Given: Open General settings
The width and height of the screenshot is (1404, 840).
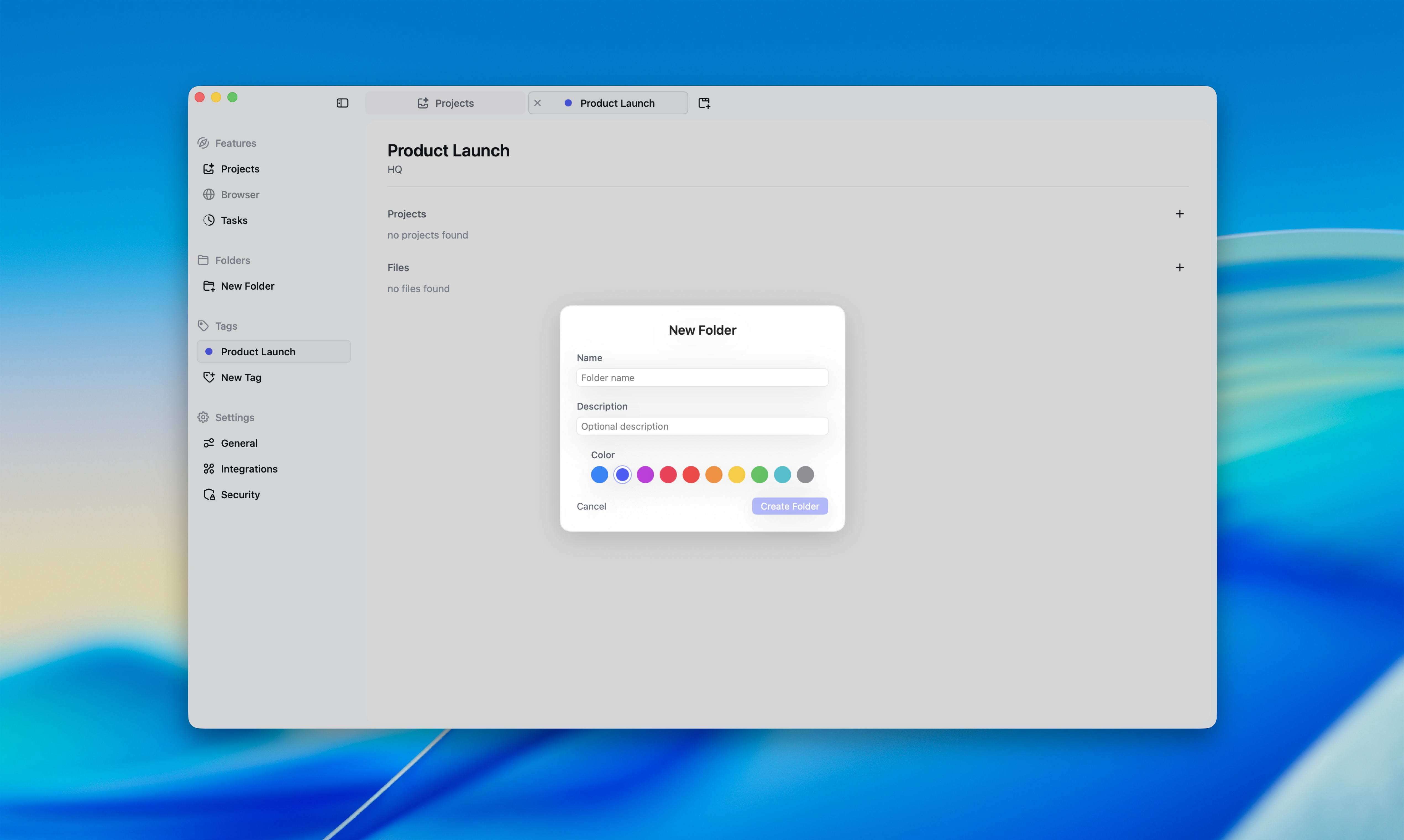Looking at the screenshot, I should 274,443.
